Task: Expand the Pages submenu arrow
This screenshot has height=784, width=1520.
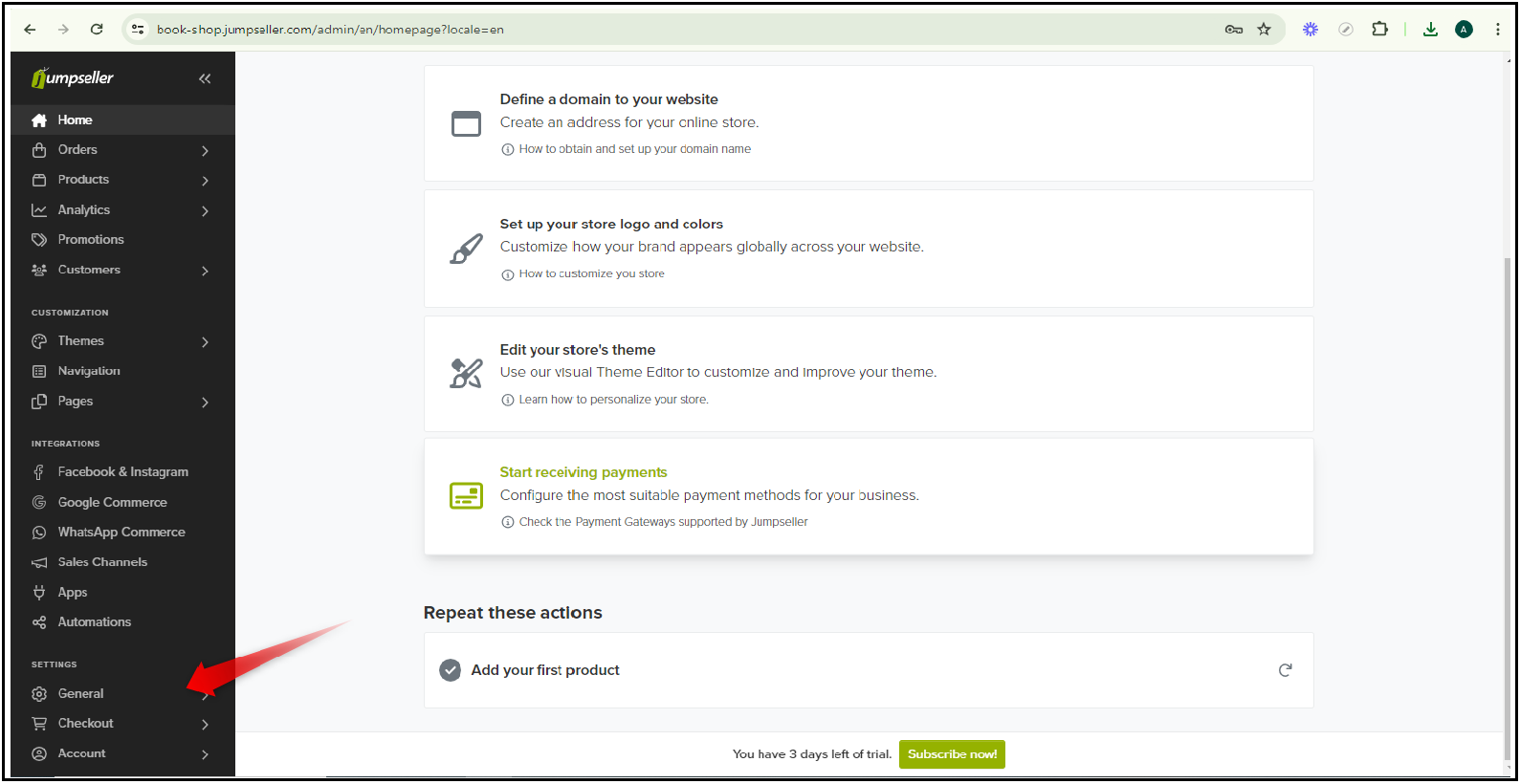Action: click(x=205, y=403)
